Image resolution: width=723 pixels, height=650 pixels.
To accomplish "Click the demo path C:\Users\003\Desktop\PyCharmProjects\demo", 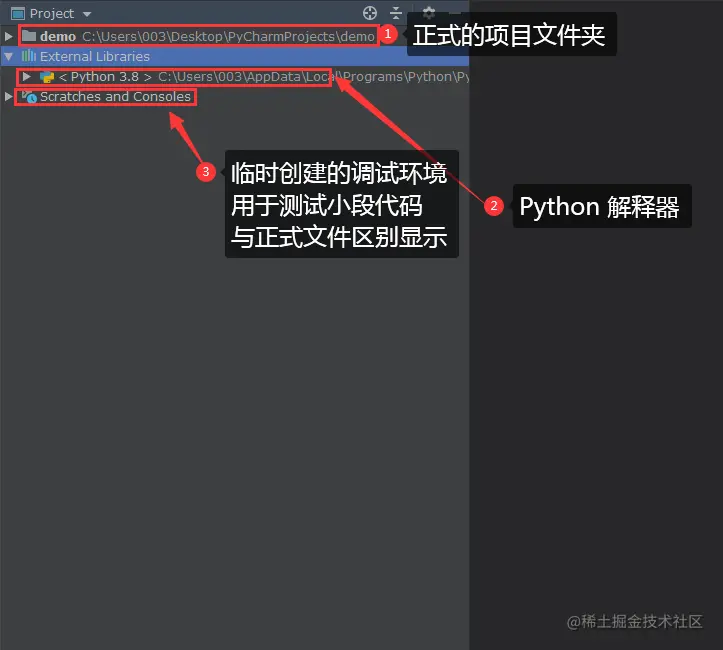I will (229, 36).
